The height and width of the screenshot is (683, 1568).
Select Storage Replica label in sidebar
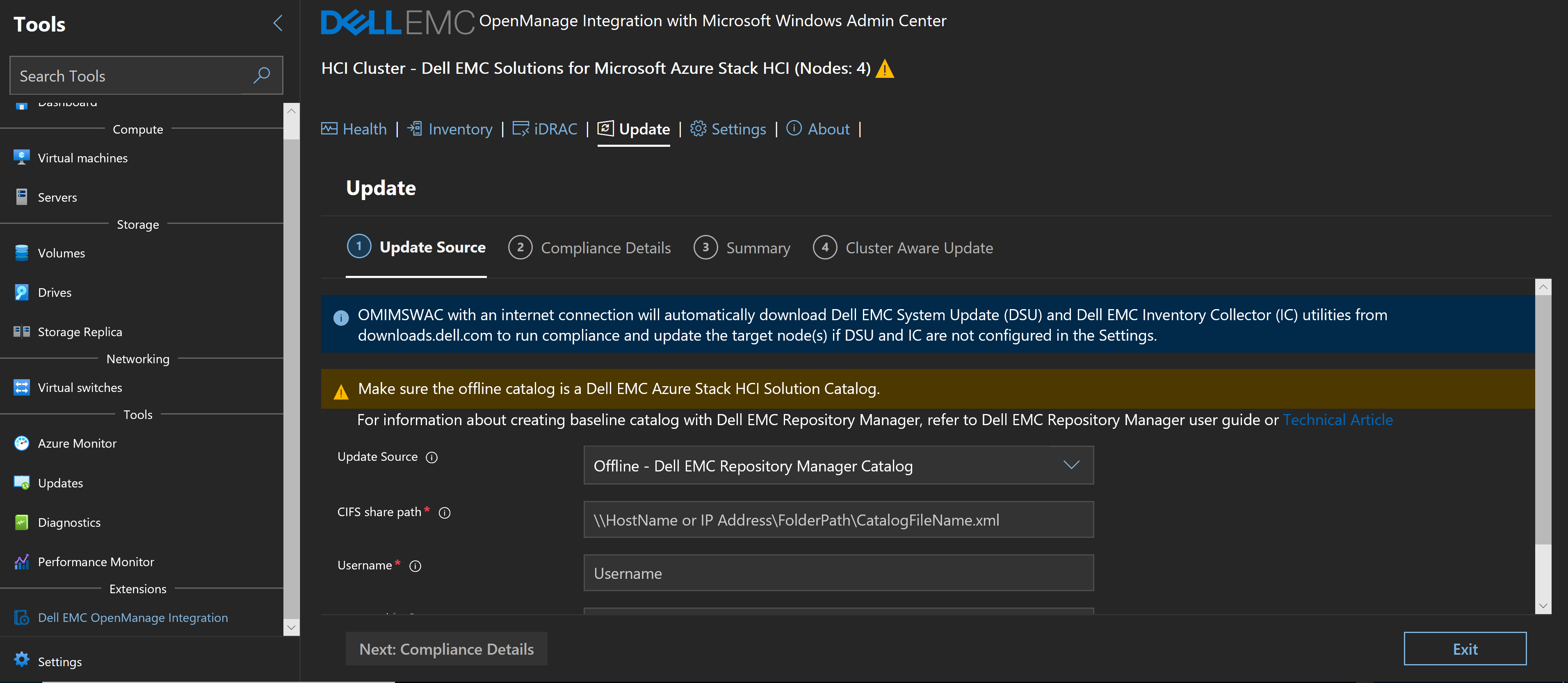click(80, 332)
